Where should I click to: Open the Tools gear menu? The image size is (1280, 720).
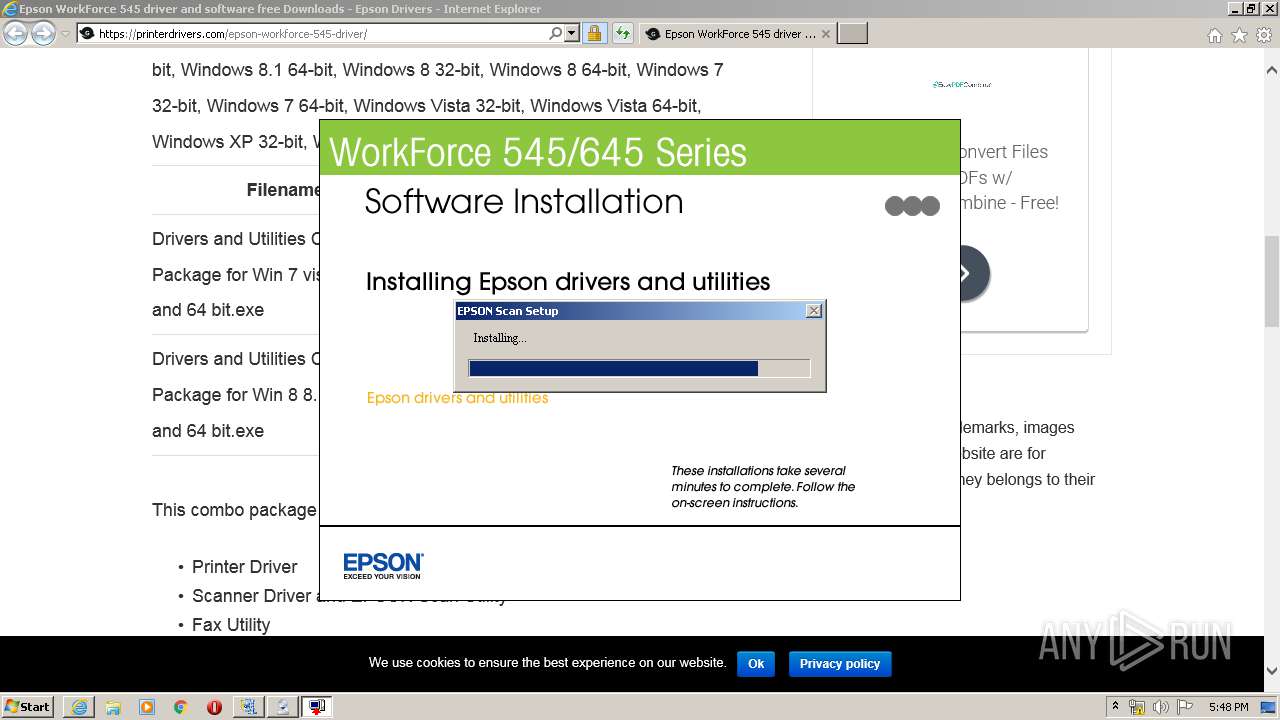tap(1264, 35)
